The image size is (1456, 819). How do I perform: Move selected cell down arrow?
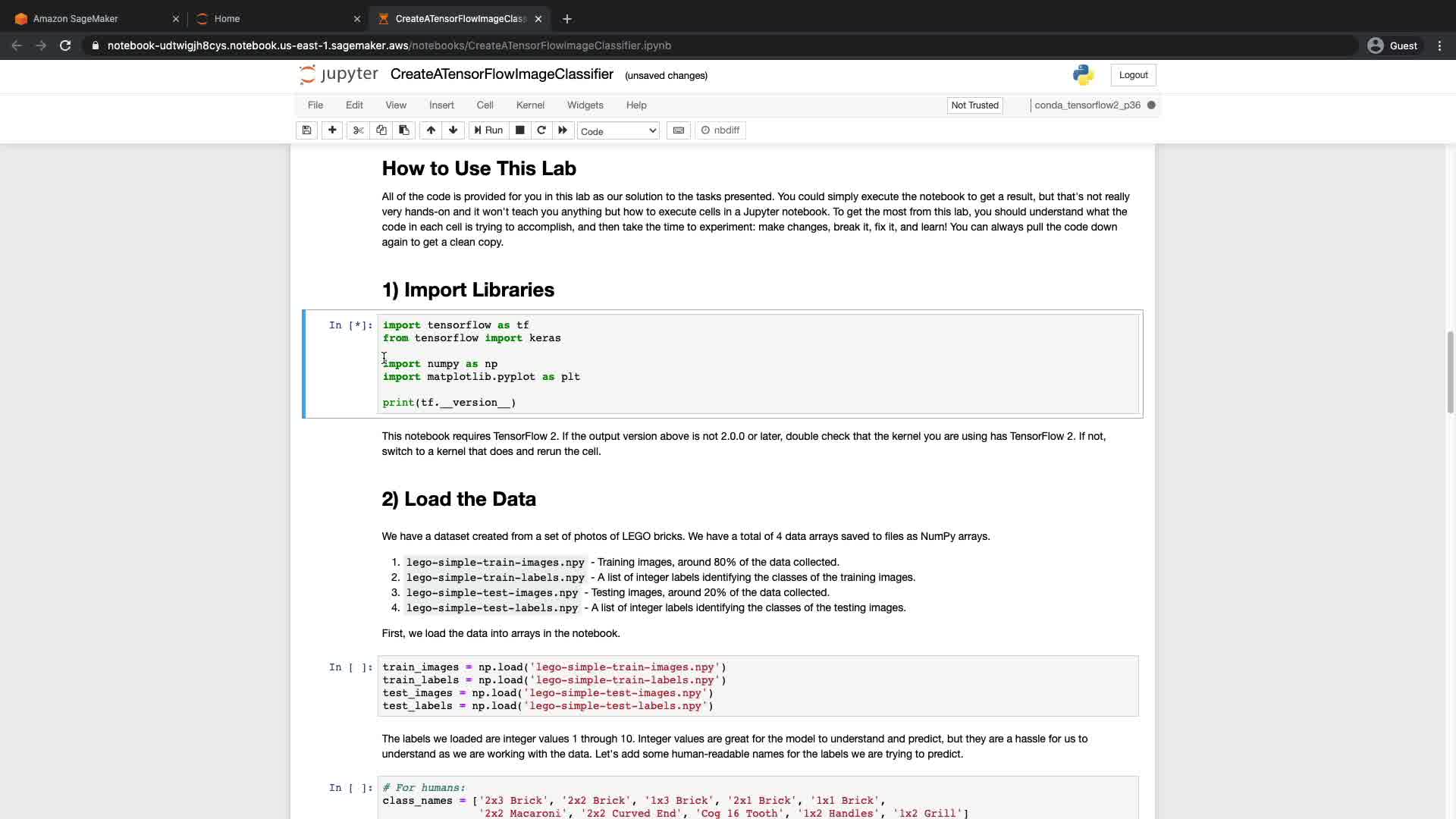coord(453,130)
